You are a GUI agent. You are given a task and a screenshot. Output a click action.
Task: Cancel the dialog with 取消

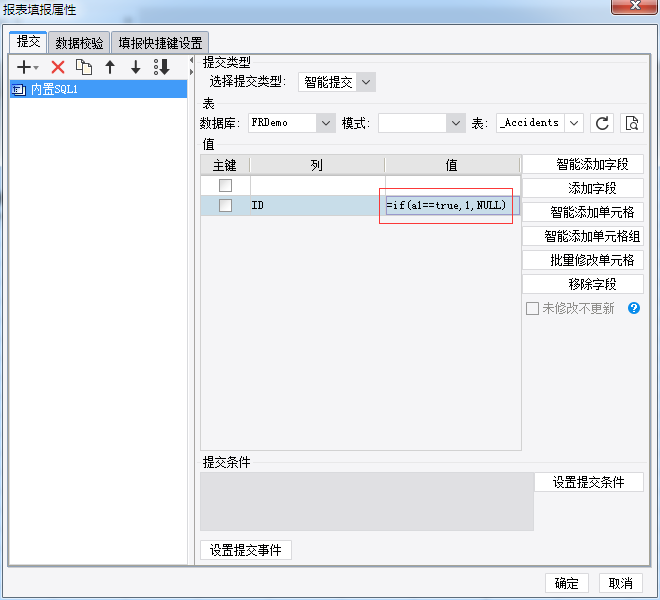620,583
